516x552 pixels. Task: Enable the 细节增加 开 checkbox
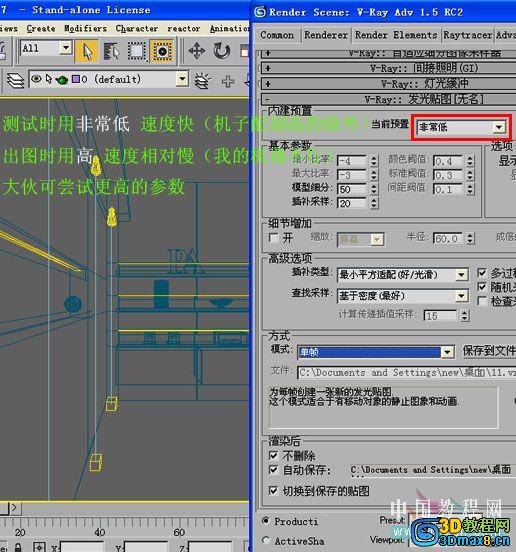(x=273, y=238)
